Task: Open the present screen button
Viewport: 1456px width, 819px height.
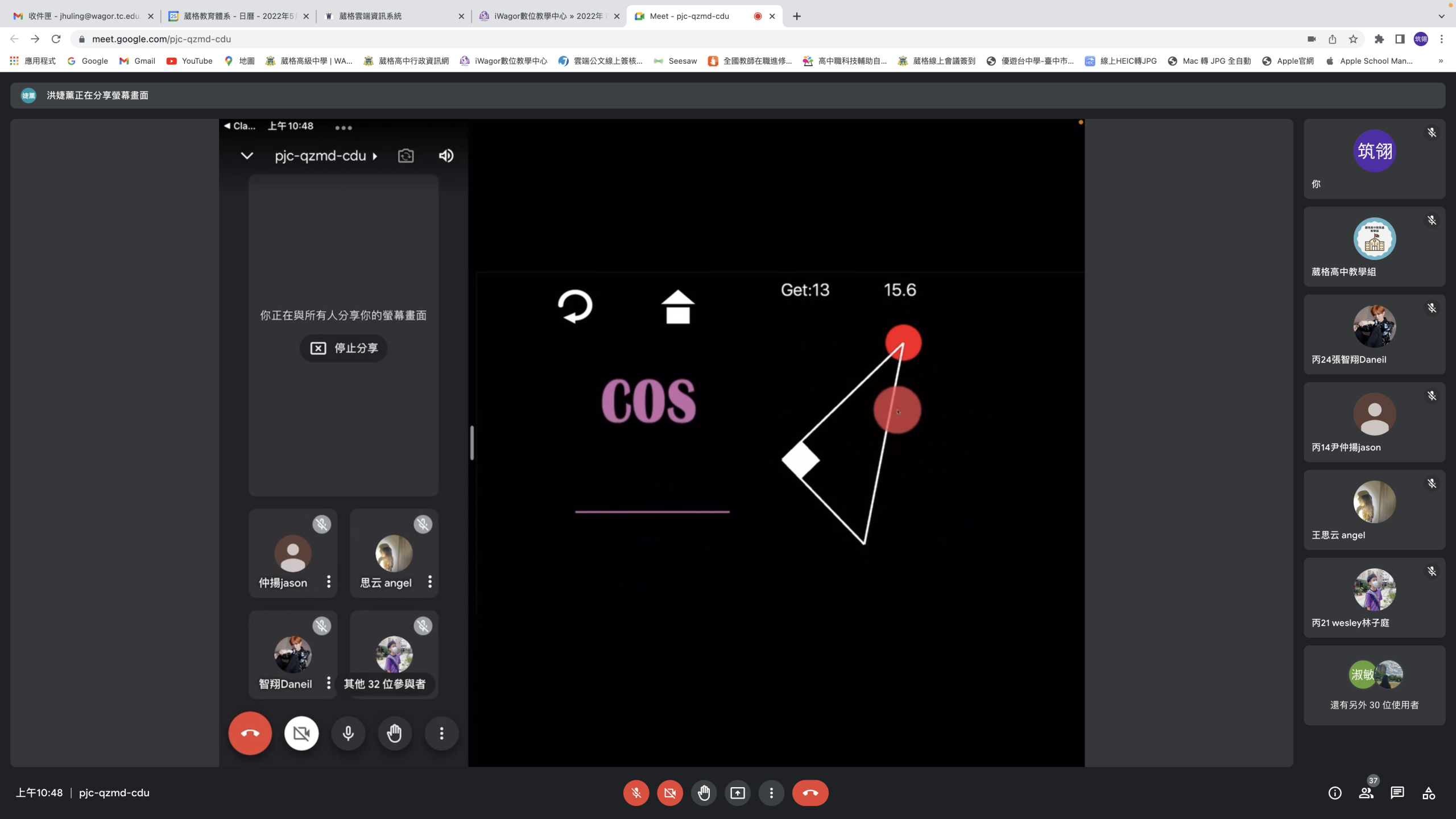Action: (738, 793)
